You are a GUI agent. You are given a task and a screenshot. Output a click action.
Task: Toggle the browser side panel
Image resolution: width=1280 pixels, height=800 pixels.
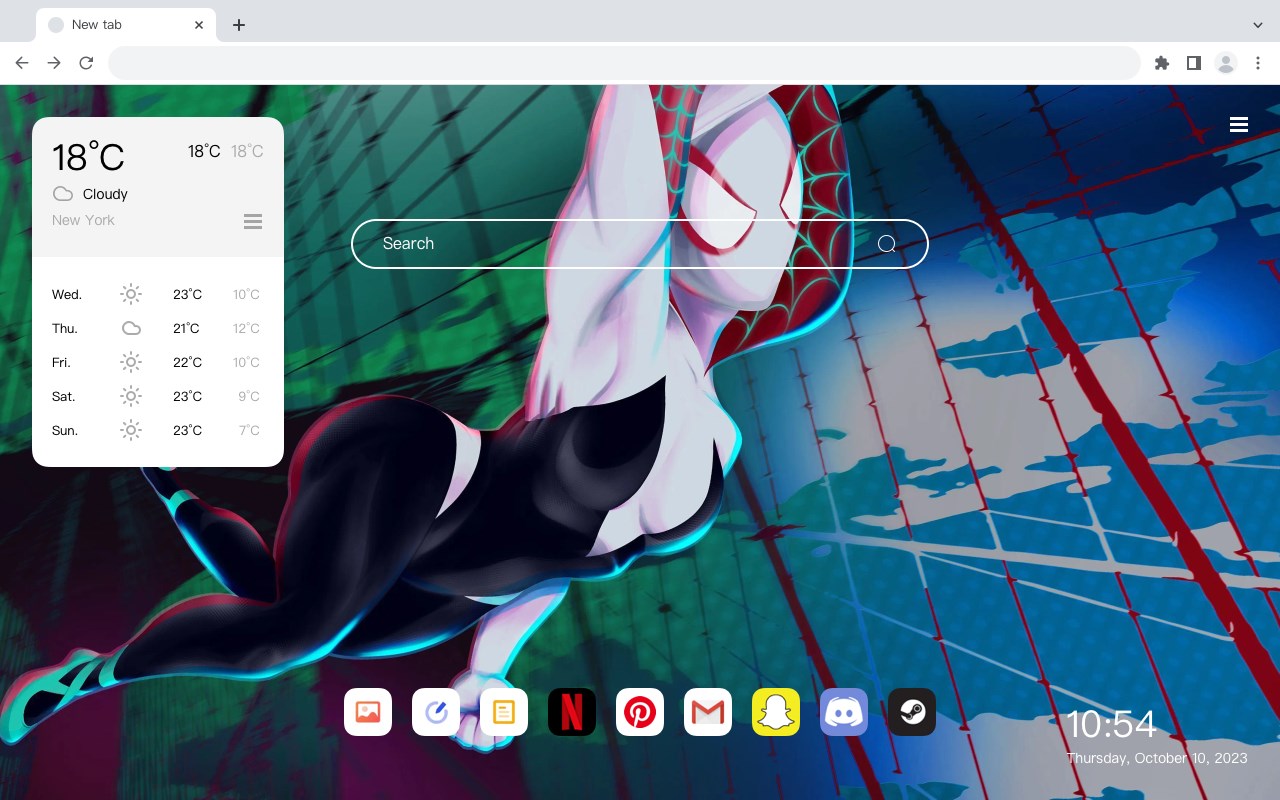[x=1193, y=63]
